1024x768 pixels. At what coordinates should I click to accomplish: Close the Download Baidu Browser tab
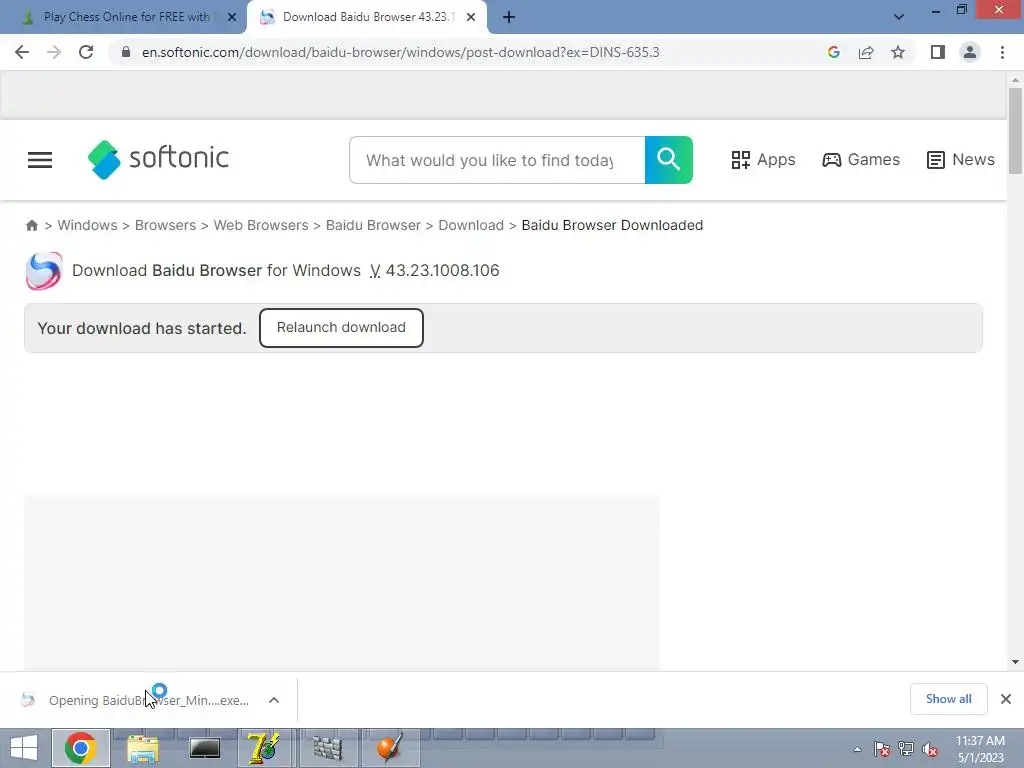[471, 18]
